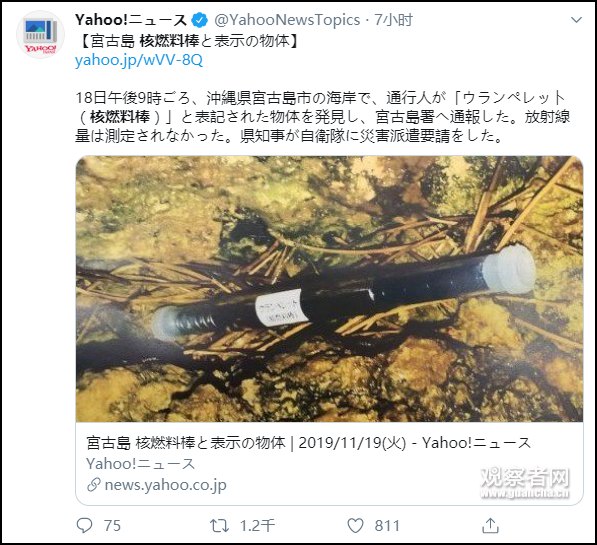Viewport: 597px width, 545px height.
Task: Select the tweet body text paragraph
Action: (x=323, y=117)
